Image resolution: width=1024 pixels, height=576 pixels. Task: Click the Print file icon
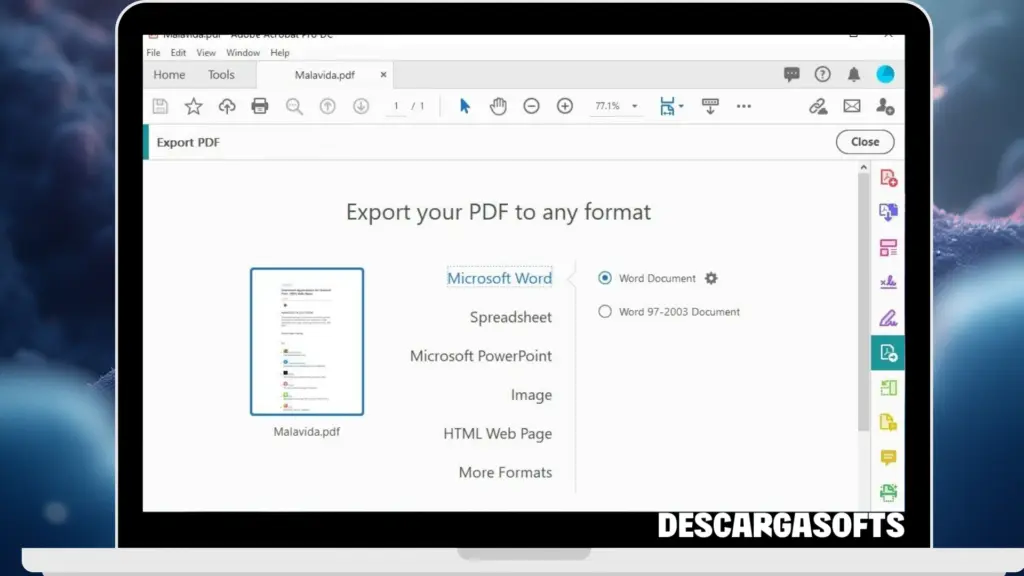tap(260, 106)
